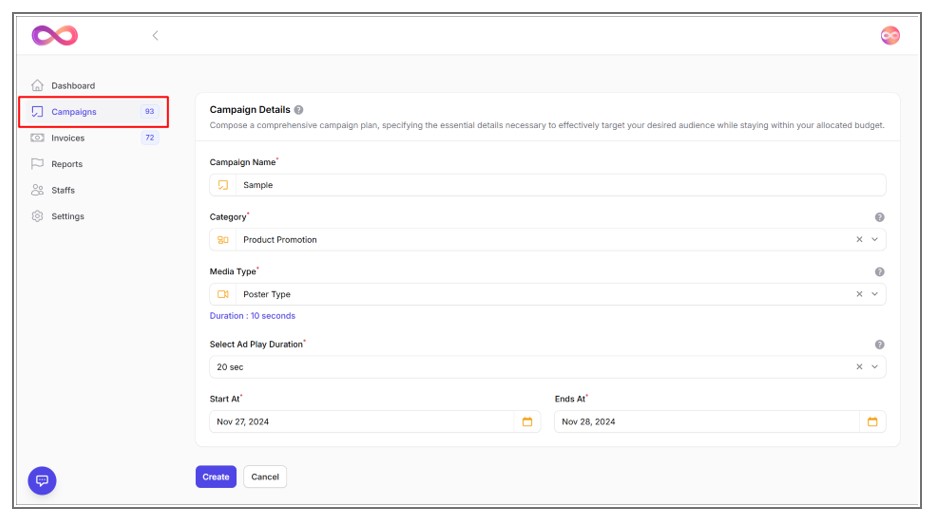Expand the Category dropdown arrow
Viewport: 932px width, 522px height.
(x=875, y=240)
